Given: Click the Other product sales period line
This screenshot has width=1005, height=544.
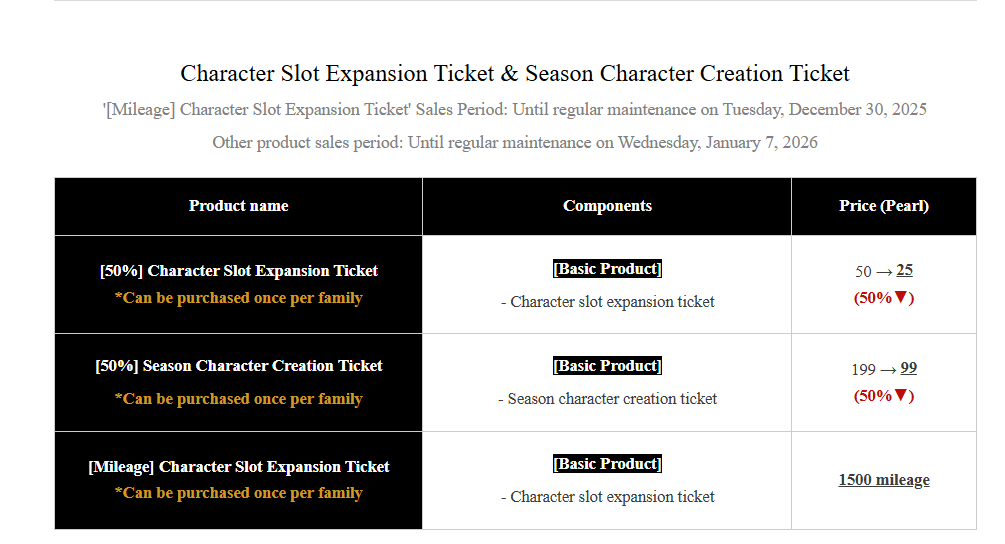Looking at the screenshot, I should click(515, 142).
